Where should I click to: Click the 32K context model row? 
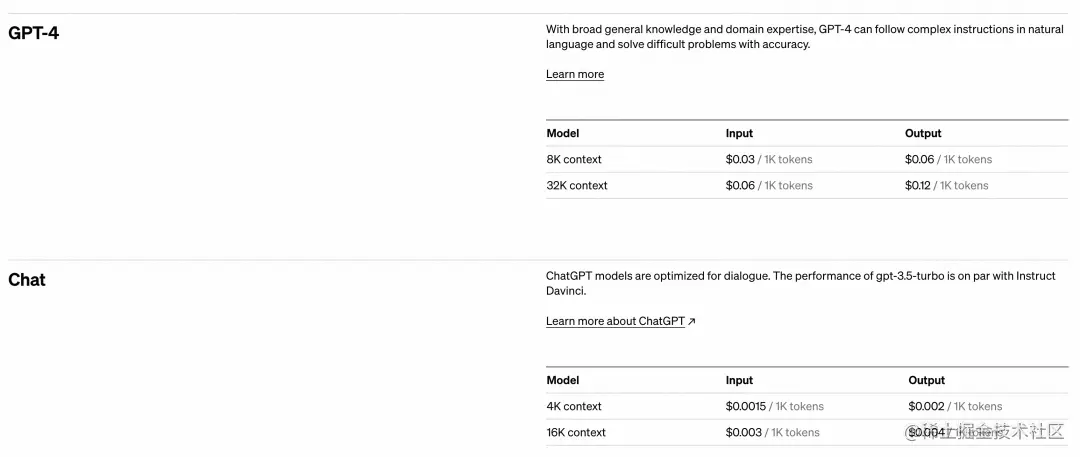point(807,185)
